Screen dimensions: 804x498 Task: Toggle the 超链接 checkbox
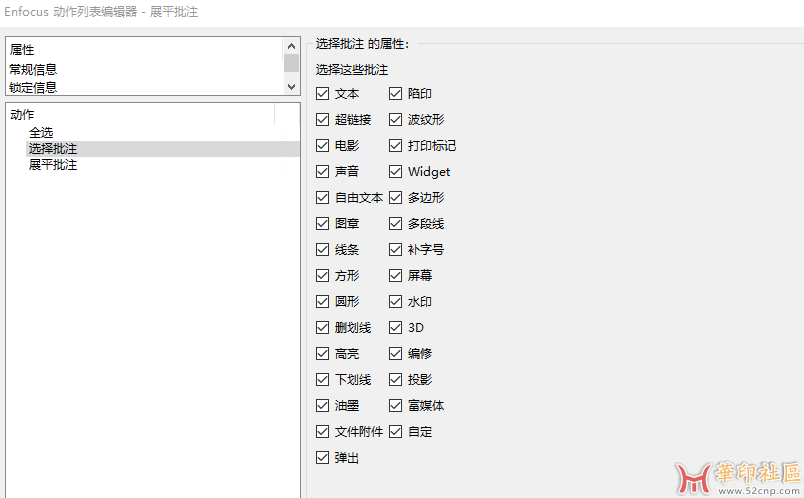323,119
